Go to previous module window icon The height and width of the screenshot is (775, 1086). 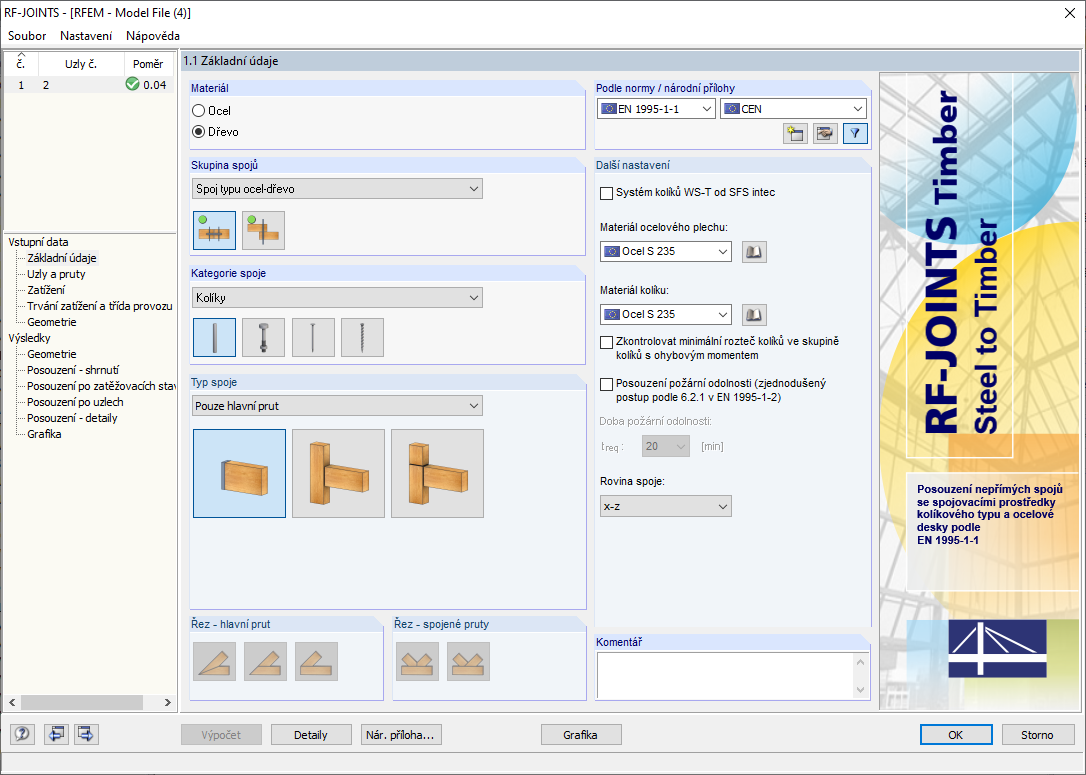(56, 734)
